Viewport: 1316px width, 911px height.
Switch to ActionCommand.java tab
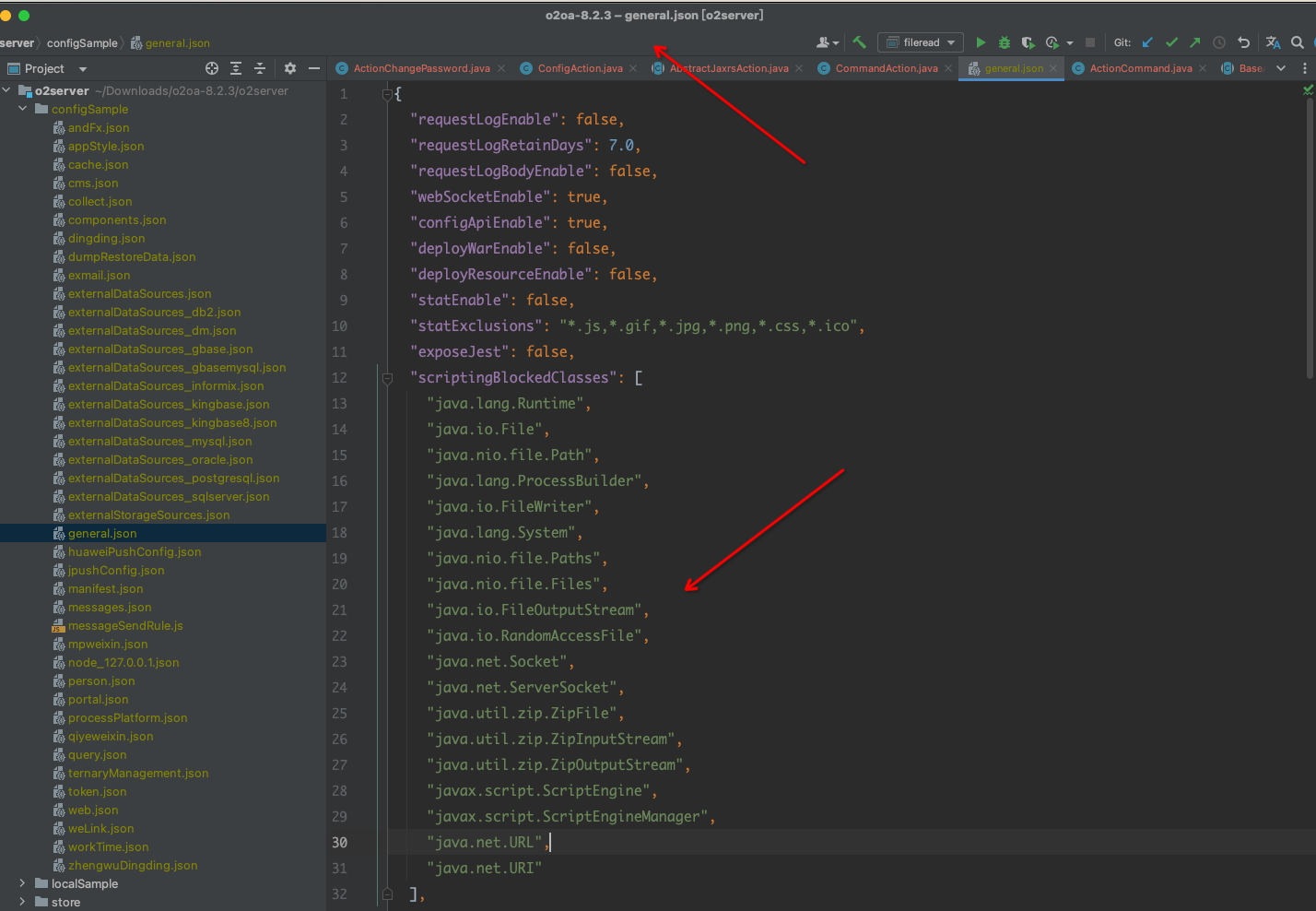coord(1140,68)
